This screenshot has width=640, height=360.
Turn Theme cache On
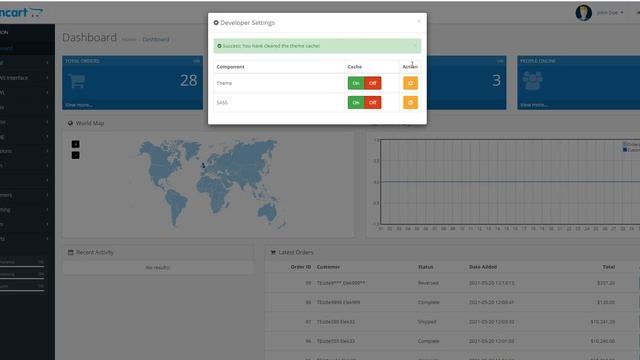[356, 83]
